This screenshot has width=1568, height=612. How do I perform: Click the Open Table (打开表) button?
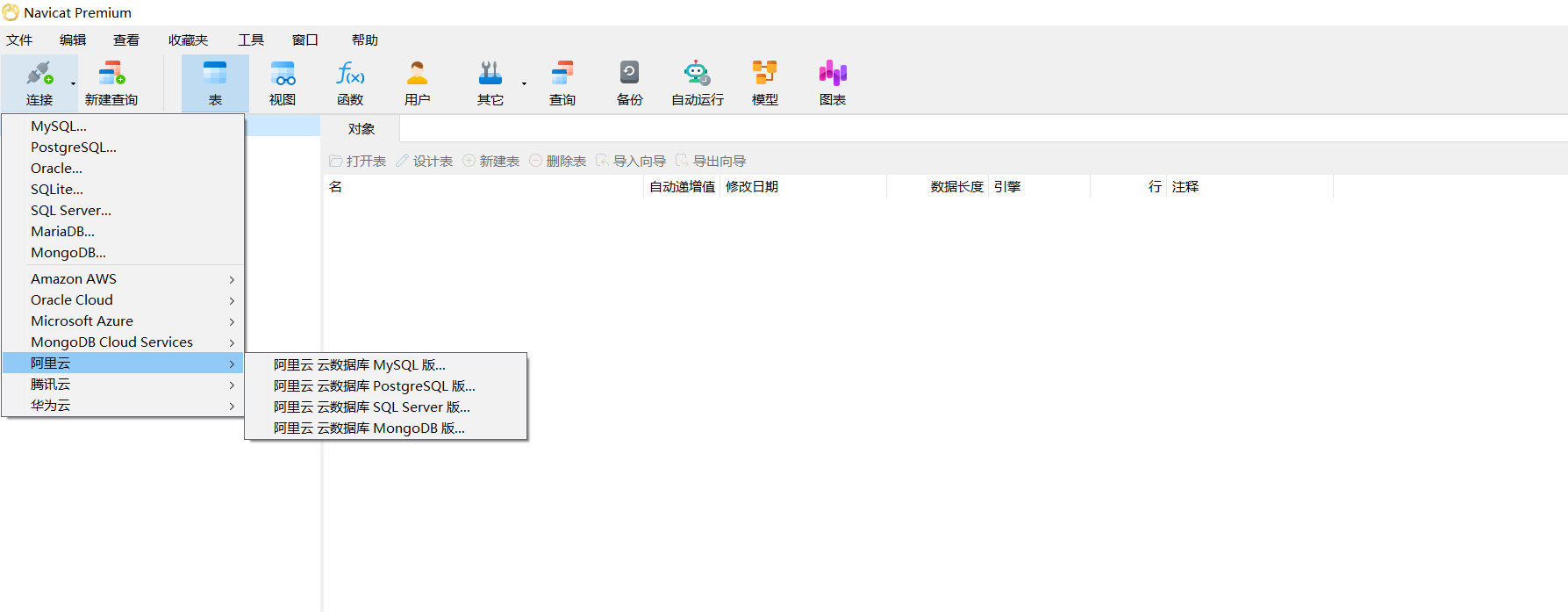click(358, 161)
